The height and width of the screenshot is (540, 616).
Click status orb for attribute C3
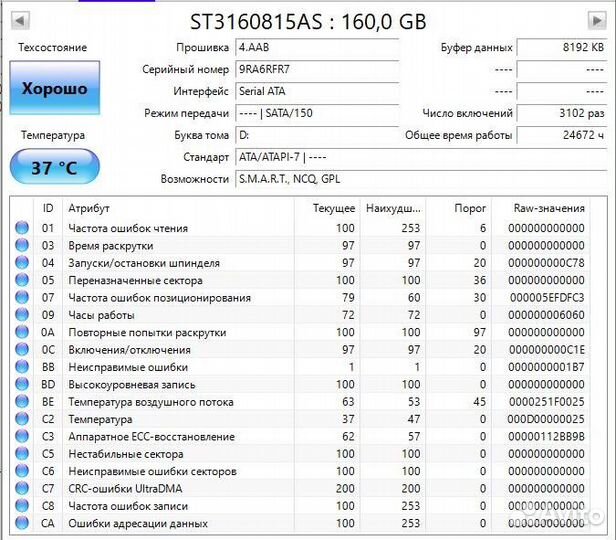(22, 436)
